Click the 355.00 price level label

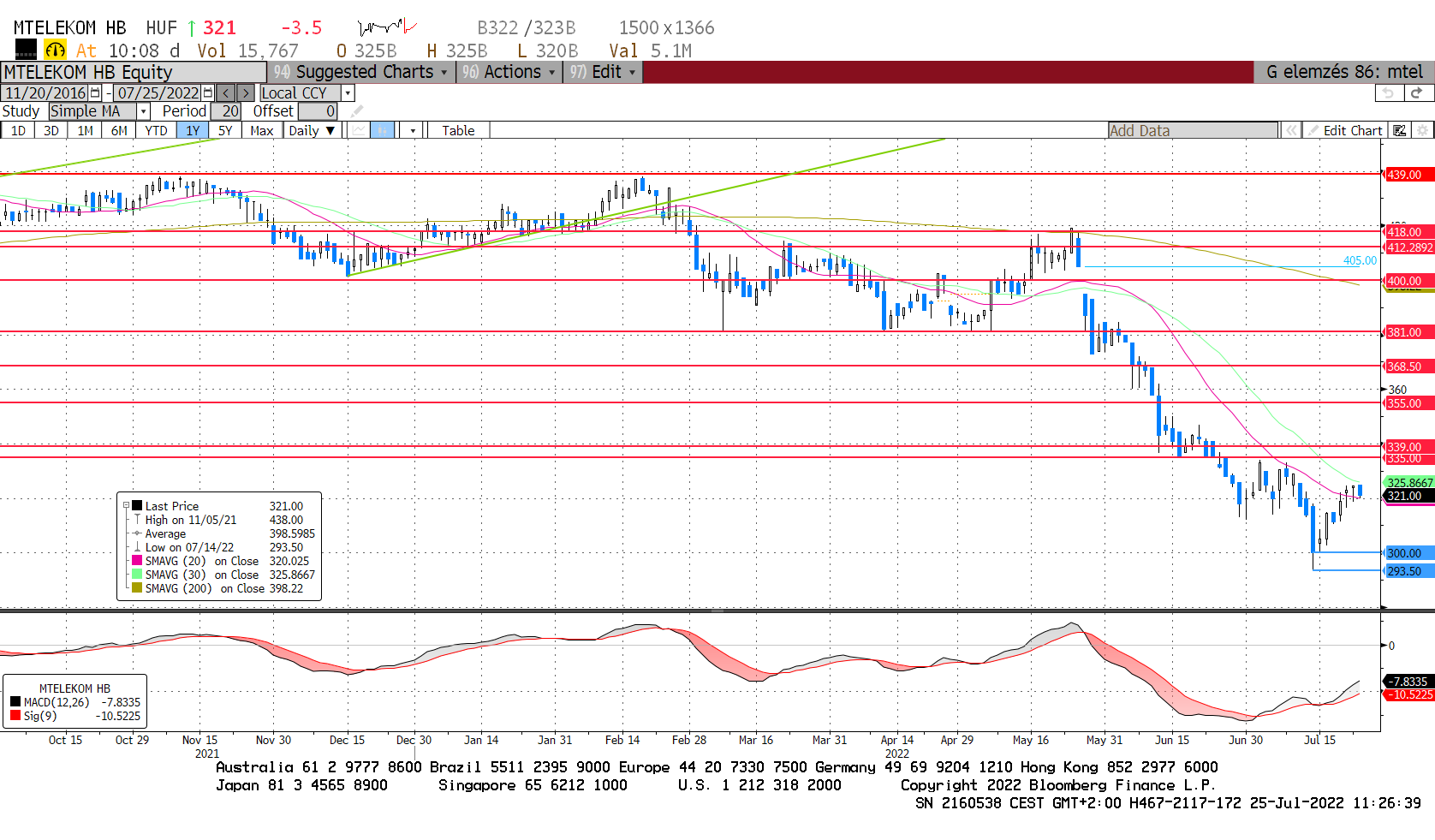1408,403
